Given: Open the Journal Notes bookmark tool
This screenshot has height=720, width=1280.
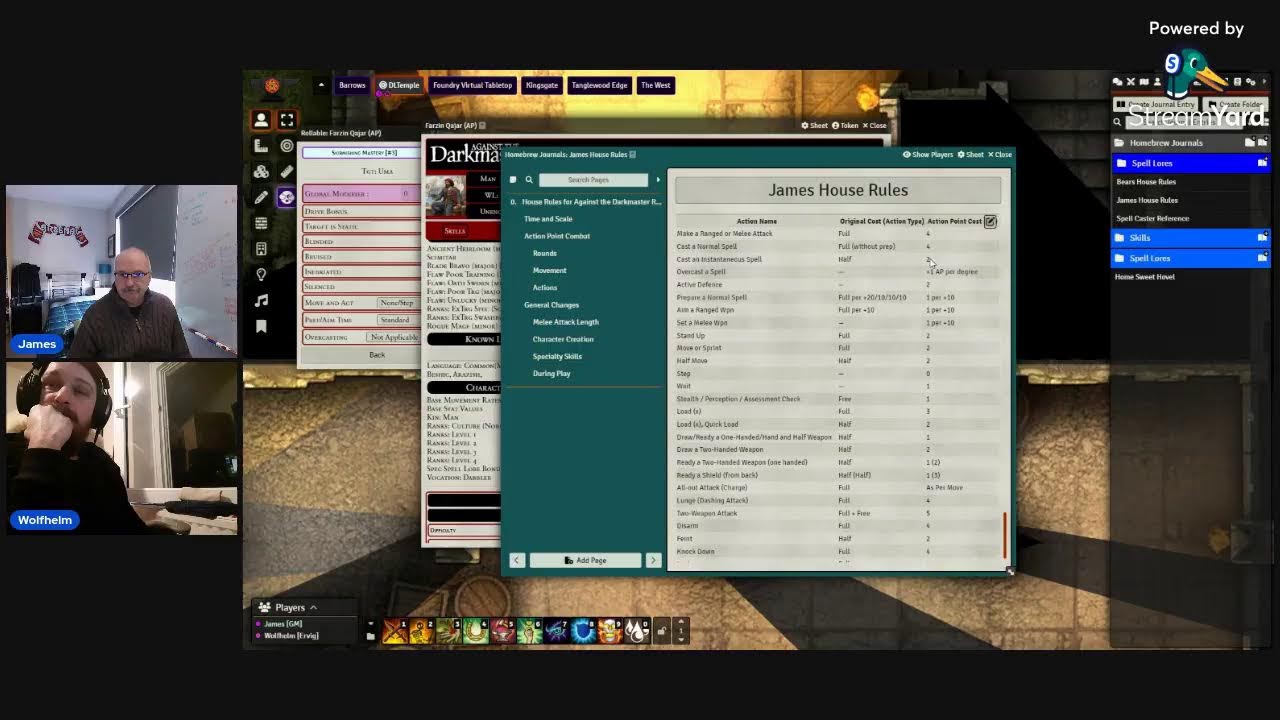Looking at the screenshot, I should tap(261, 326).
